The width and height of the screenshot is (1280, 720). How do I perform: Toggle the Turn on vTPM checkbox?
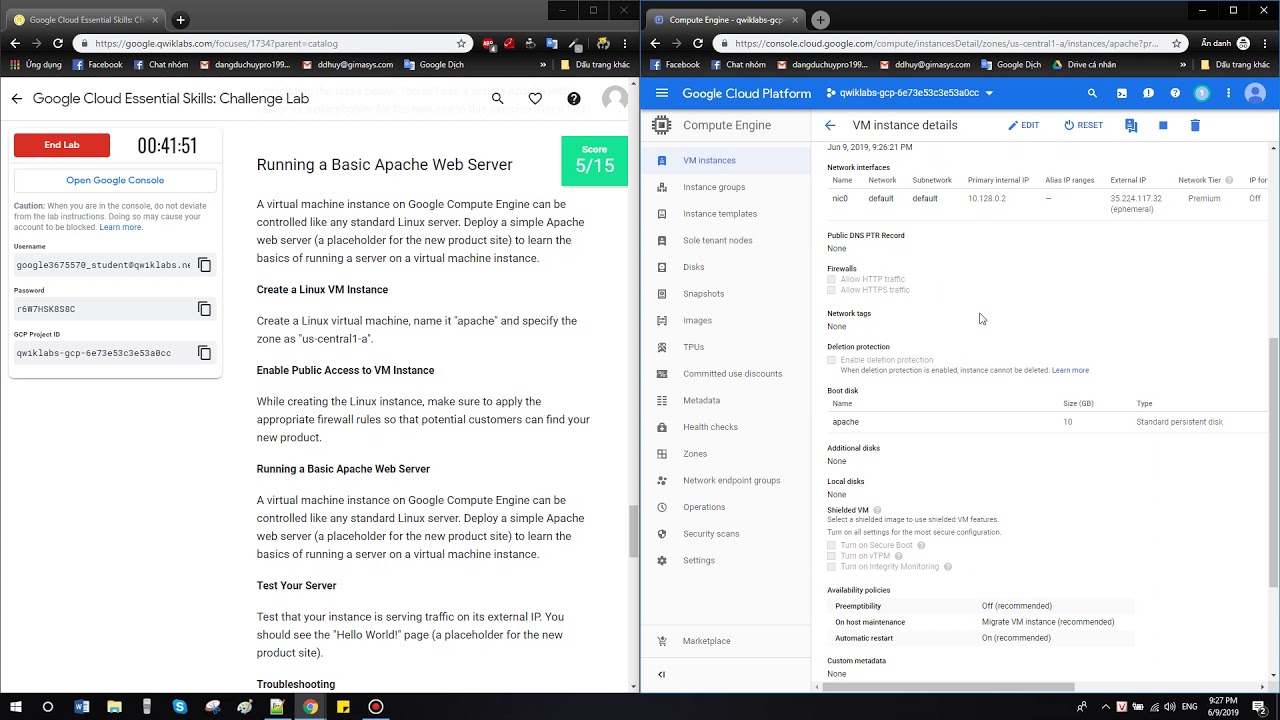[x=831, y=556]
